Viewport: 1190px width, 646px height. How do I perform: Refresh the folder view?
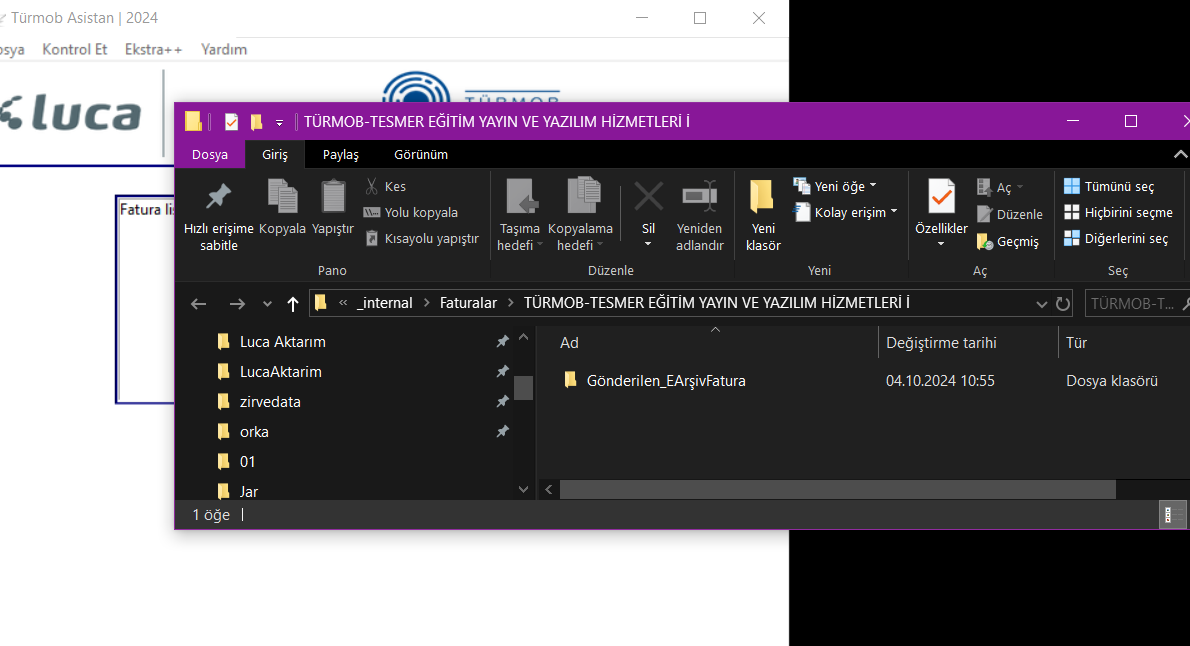pyautogui.click(x=1062, y=304)
